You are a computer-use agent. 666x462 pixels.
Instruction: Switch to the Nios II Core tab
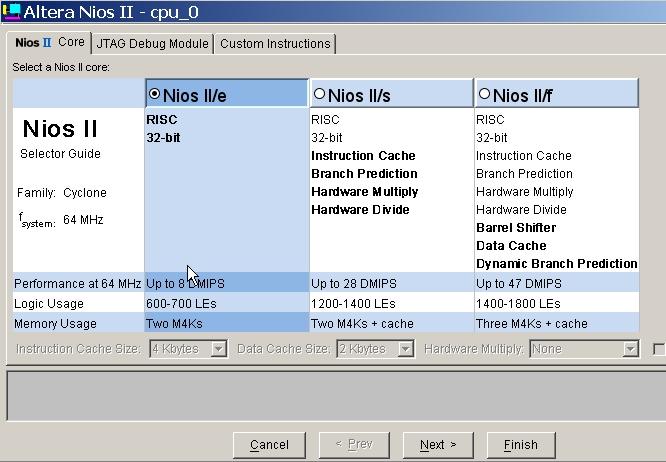coord(49,42)
